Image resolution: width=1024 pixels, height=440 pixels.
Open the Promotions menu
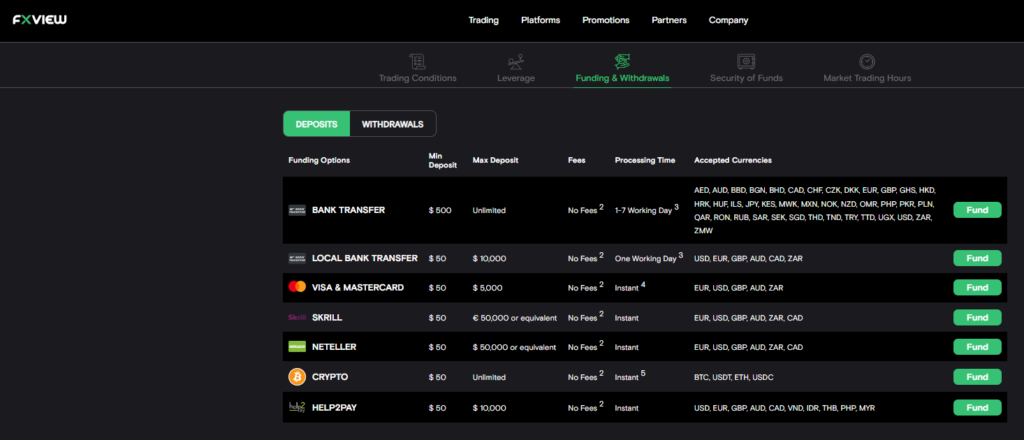click(x=606, y=20)
